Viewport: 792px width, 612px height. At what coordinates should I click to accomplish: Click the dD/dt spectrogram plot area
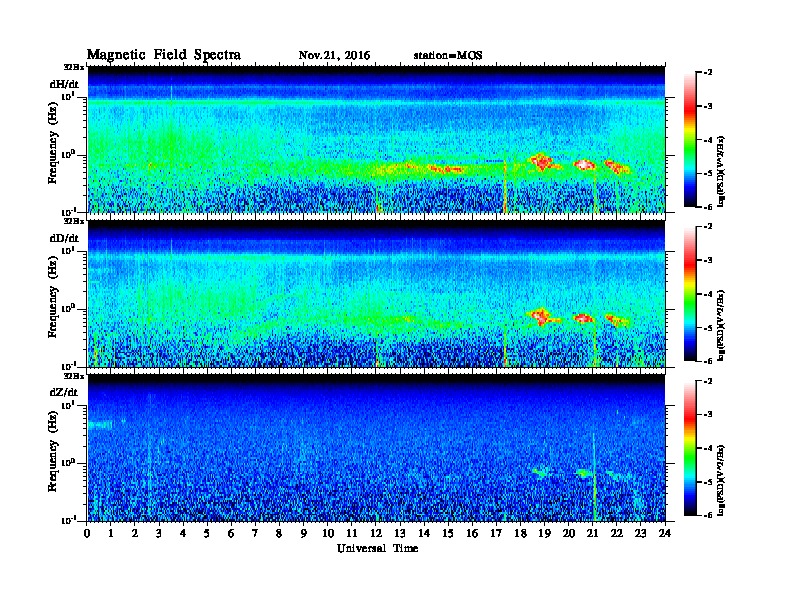click(376, 293)
